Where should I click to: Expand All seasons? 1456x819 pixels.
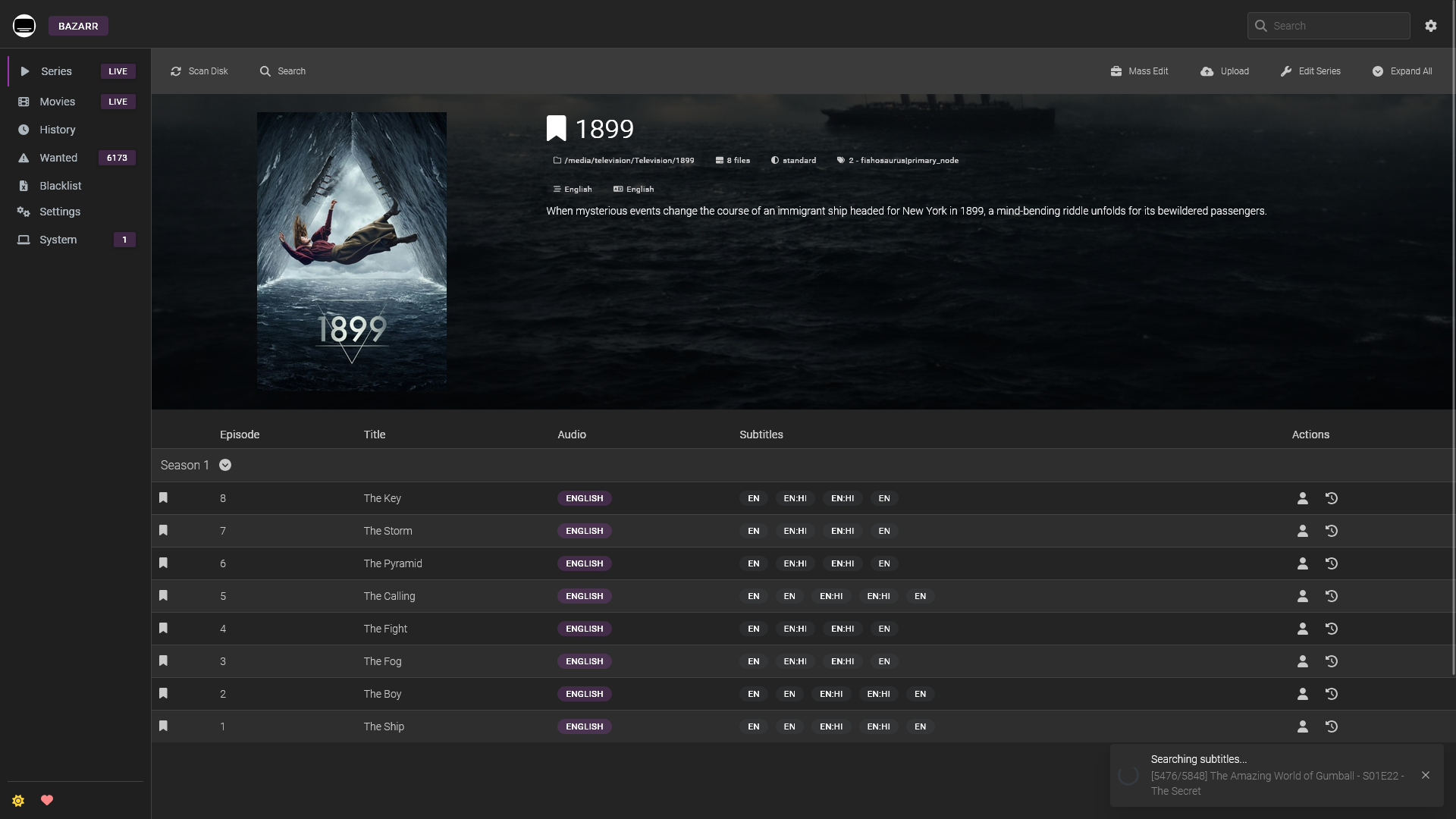pos(1402,71)
